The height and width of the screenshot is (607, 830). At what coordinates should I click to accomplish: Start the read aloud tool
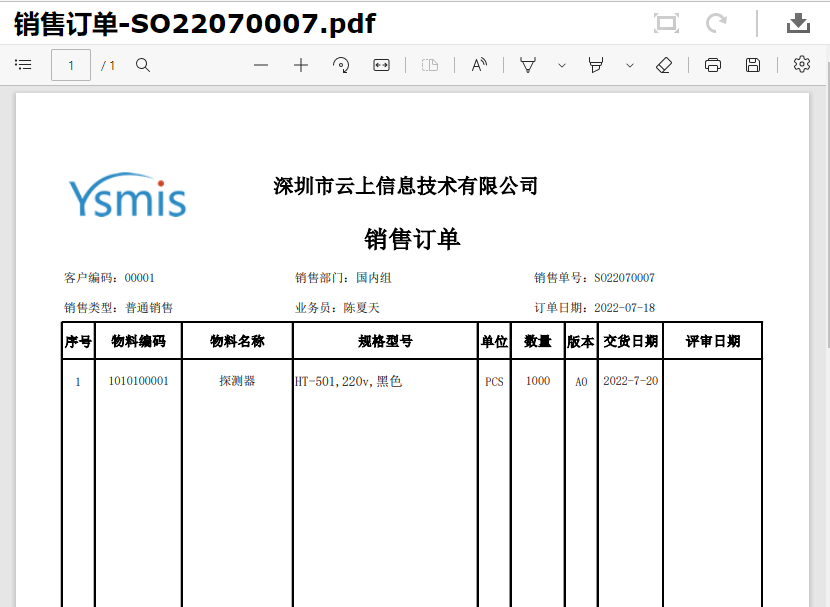pyautogui.click(x=479, y=65)
